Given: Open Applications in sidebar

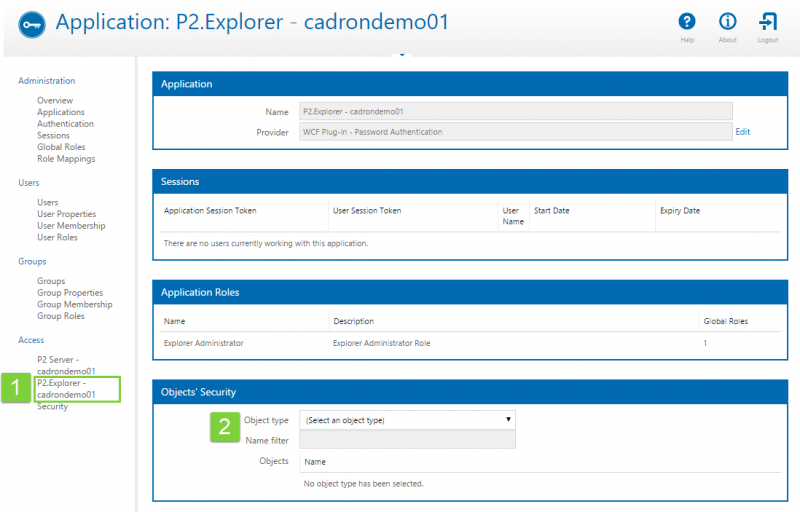Looking at the screenshot, I should pos(61,112).
